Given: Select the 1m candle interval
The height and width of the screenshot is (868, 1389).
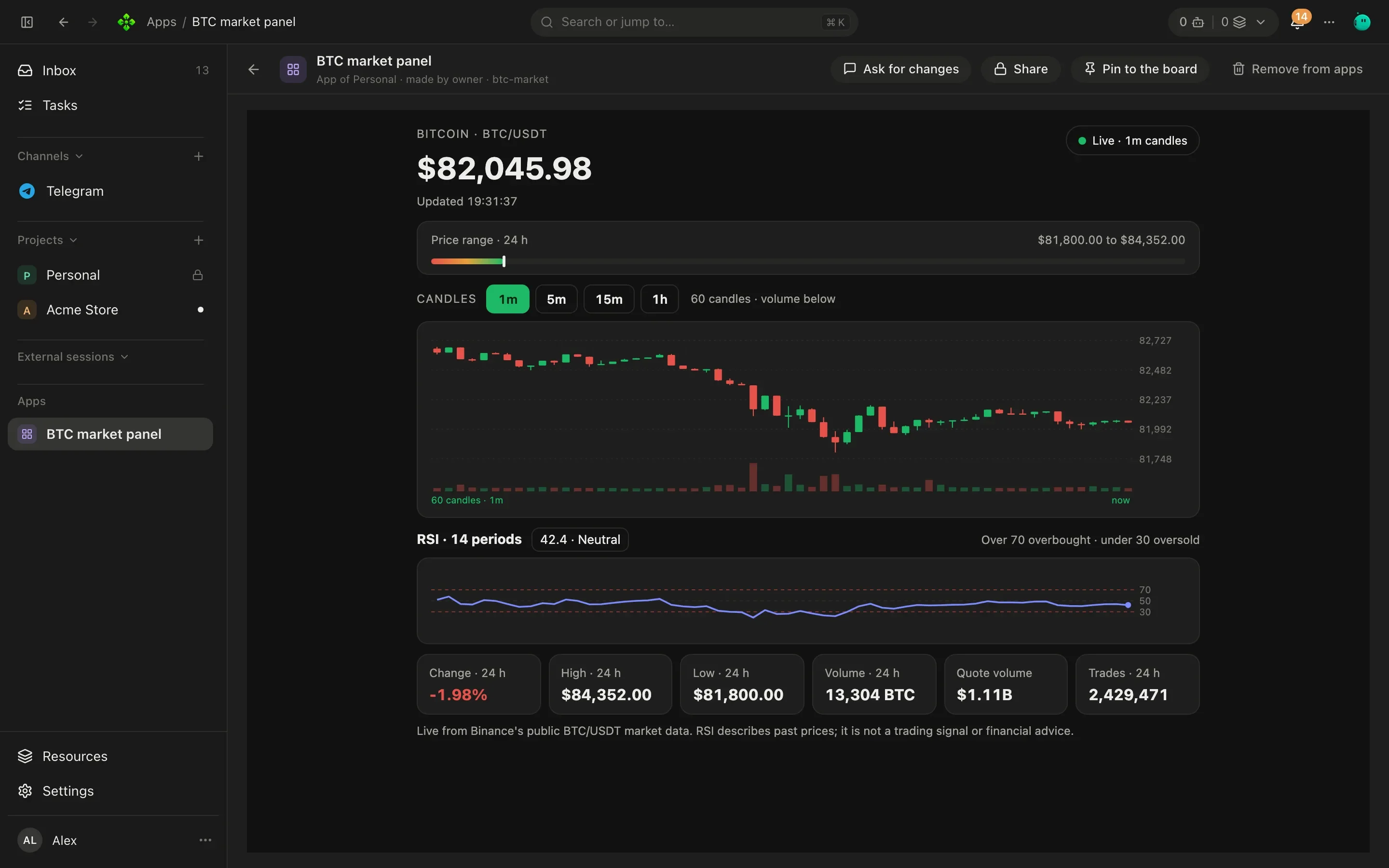Looking at the screenshot, I should point(507,299).
